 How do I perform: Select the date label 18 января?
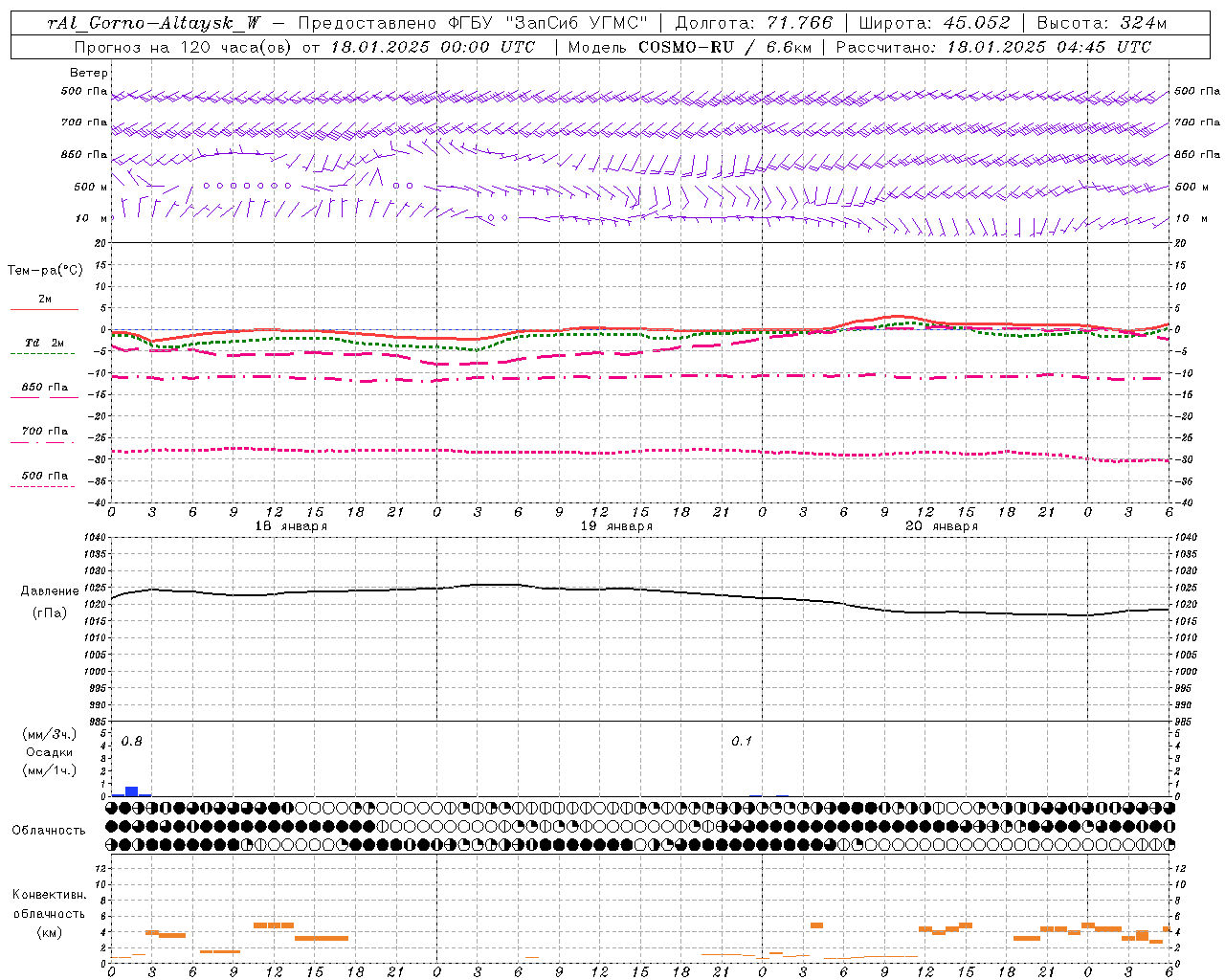(291, 526)
